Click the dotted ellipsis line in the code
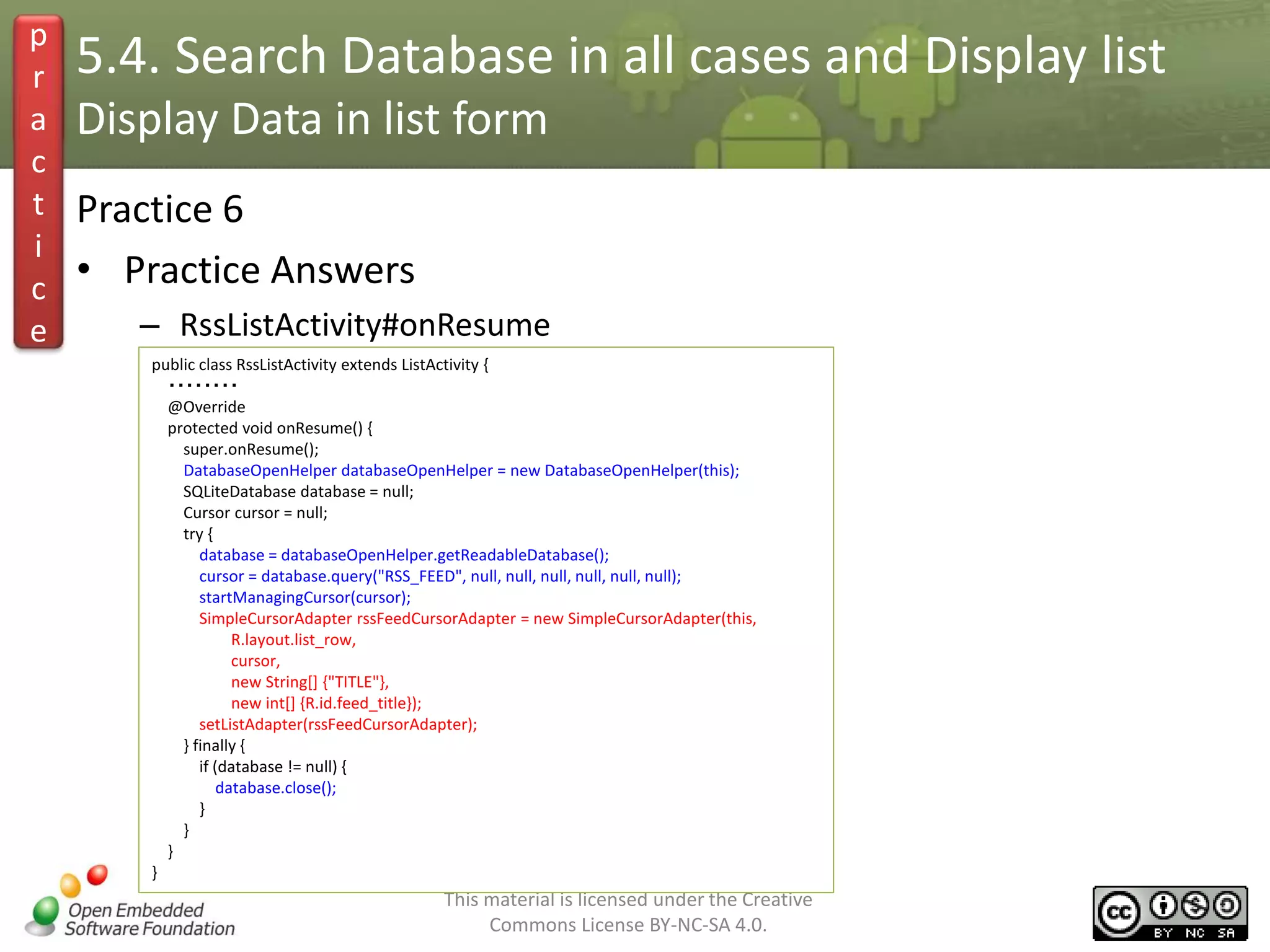1270x952 pixels. [x=203, y=384]
